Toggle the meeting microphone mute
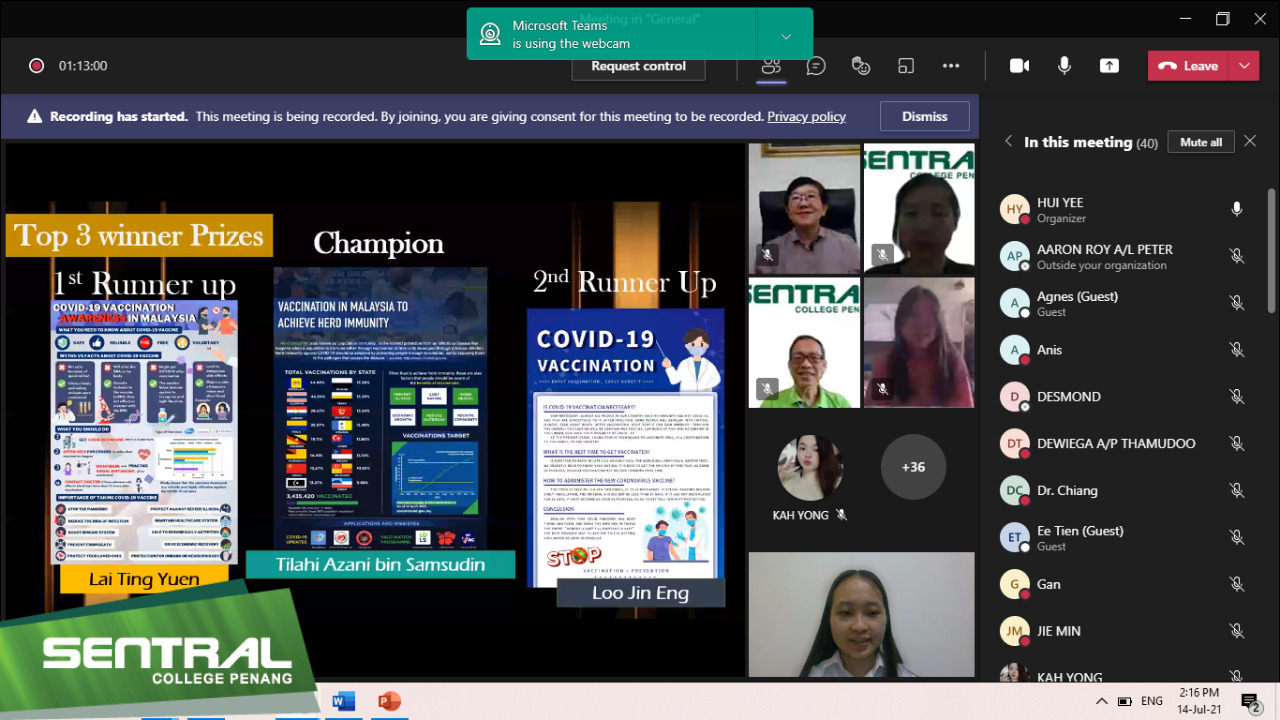The width and height of the screenshot is (1280, 720). (1064, 66)
